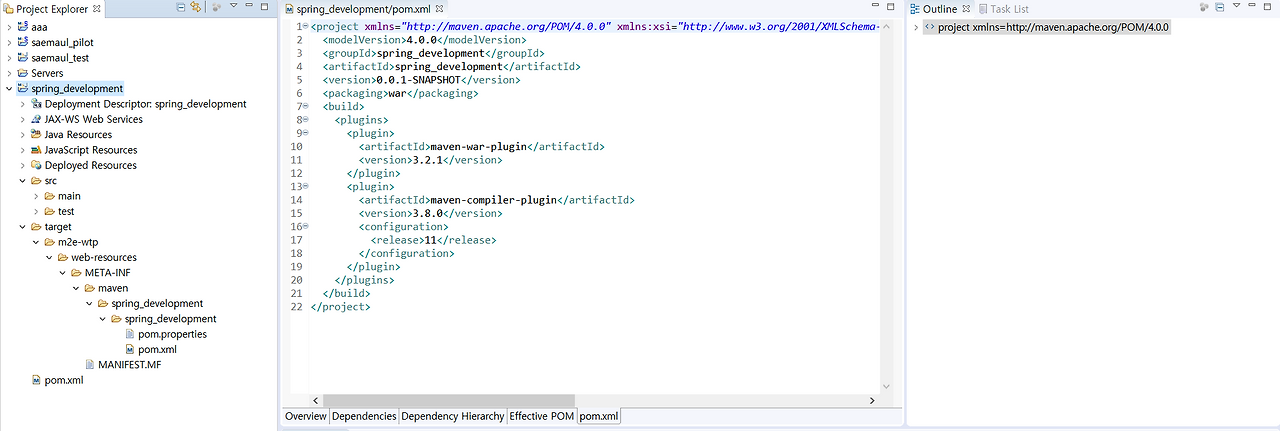Image resolution: width=1280 pixels, height=431 pixels.
Task: Expand Deployed Resources
Action: pyautogui.click(x=22, y=165)
